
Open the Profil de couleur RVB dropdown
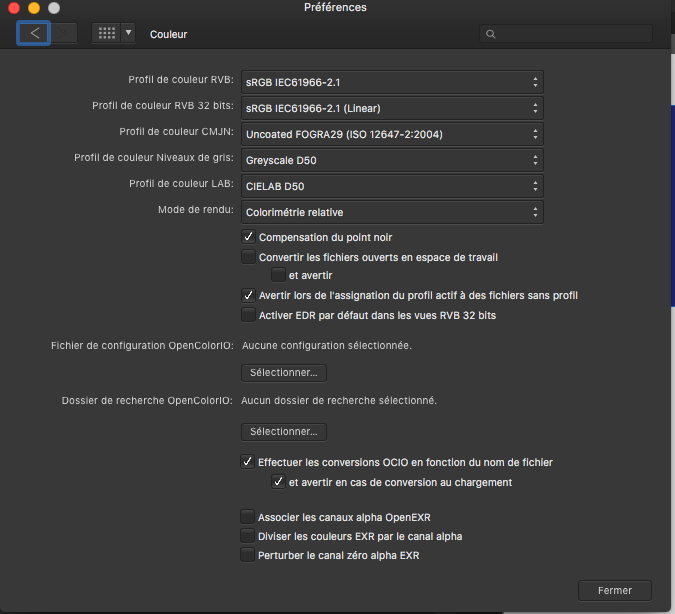(392, 82)
